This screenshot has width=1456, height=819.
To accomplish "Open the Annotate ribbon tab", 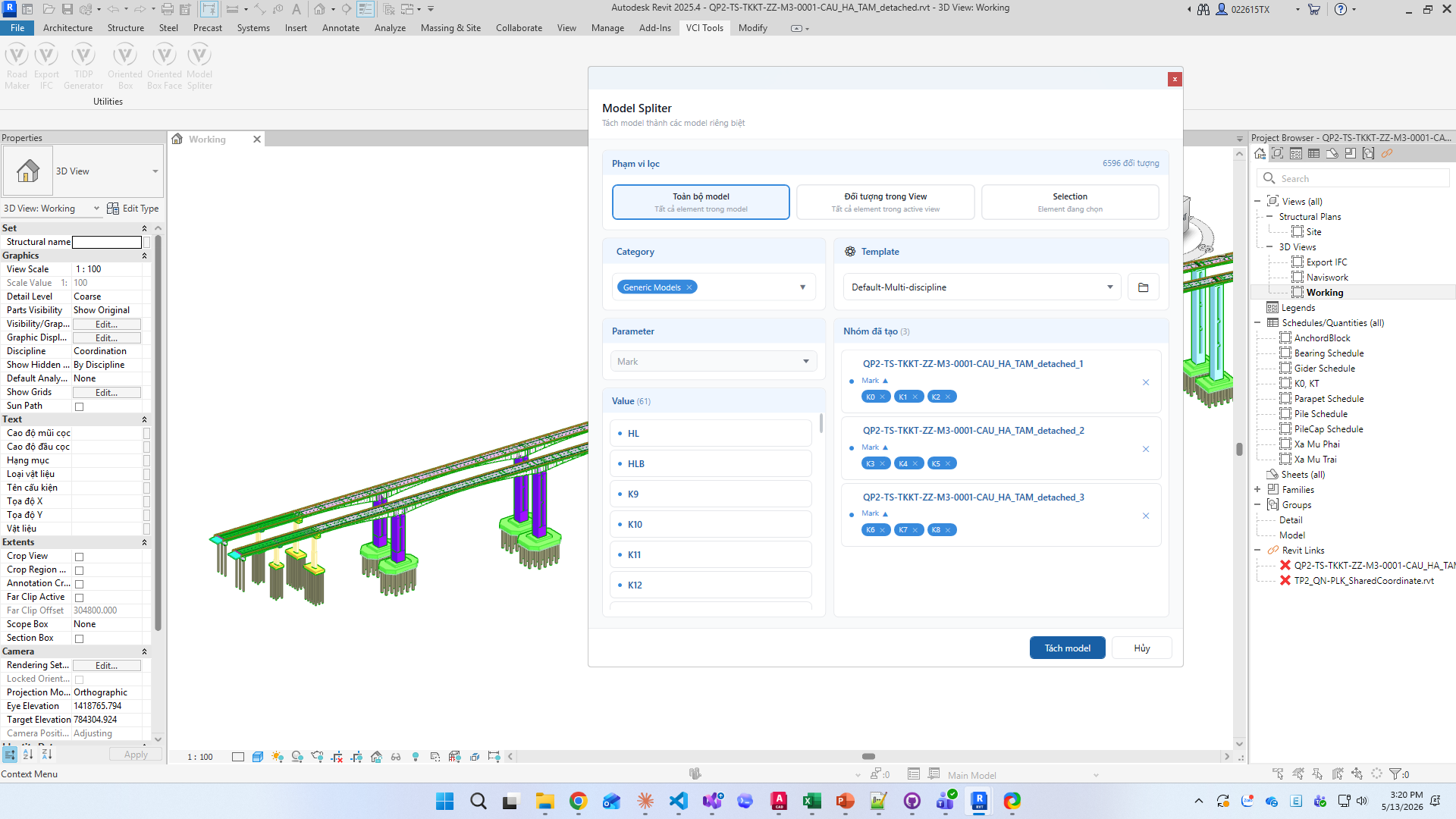I will (x=340, y=28).
